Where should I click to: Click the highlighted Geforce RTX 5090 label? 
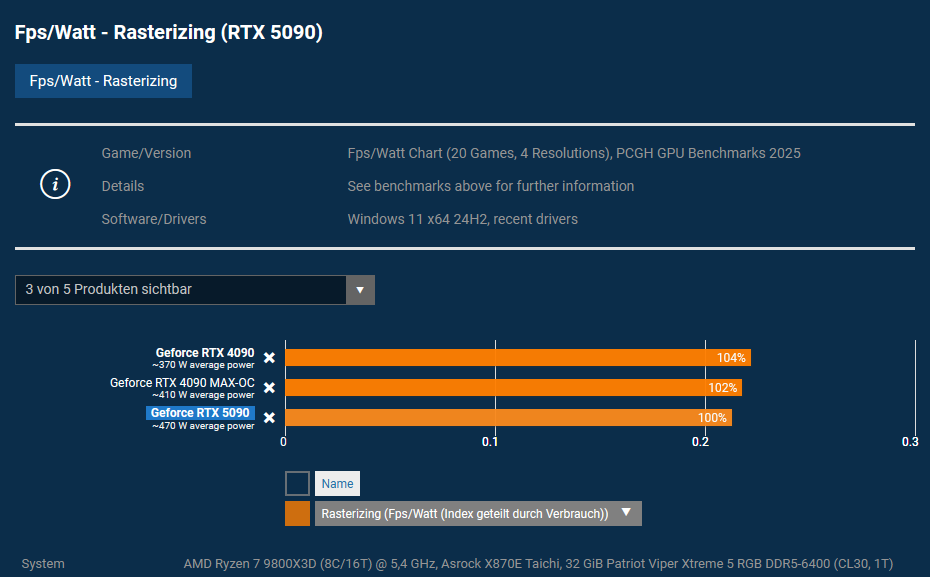200,413
